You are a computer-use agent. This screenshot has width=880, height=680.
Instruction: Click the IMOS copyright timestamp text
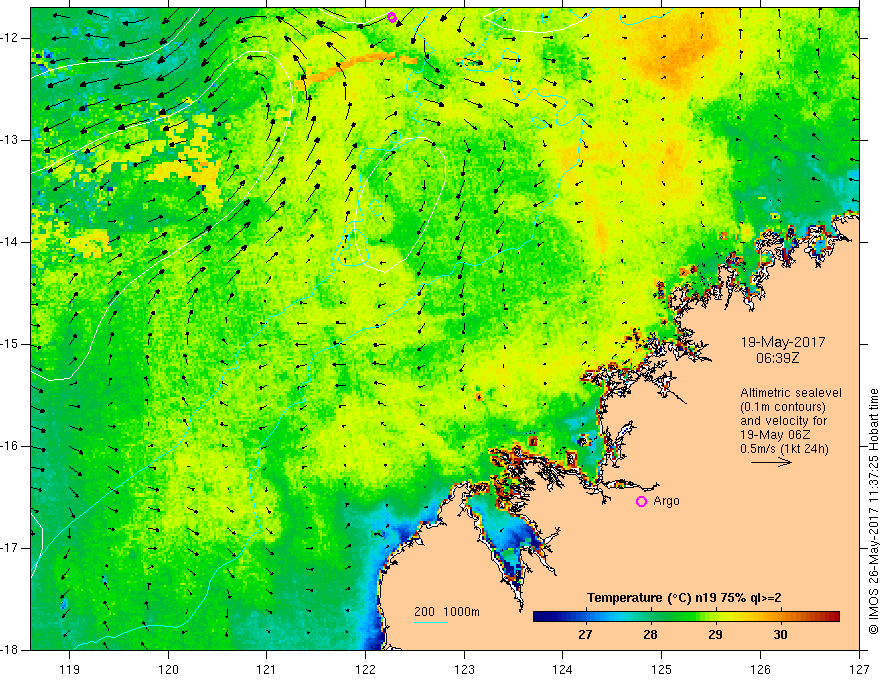[x=873, y=511]
